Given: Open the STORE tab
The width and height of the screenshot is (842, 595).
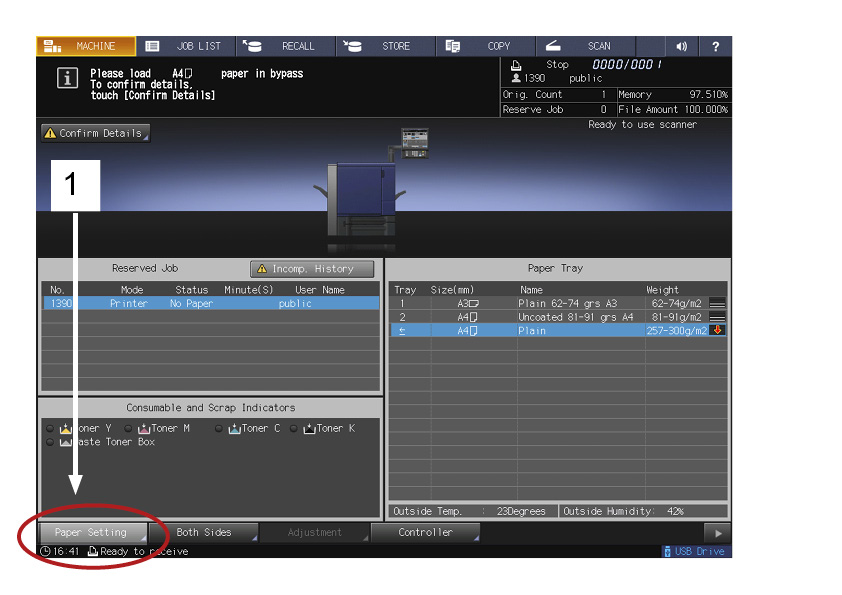Looking at the screenshot, I should click(x=386, y=46).
